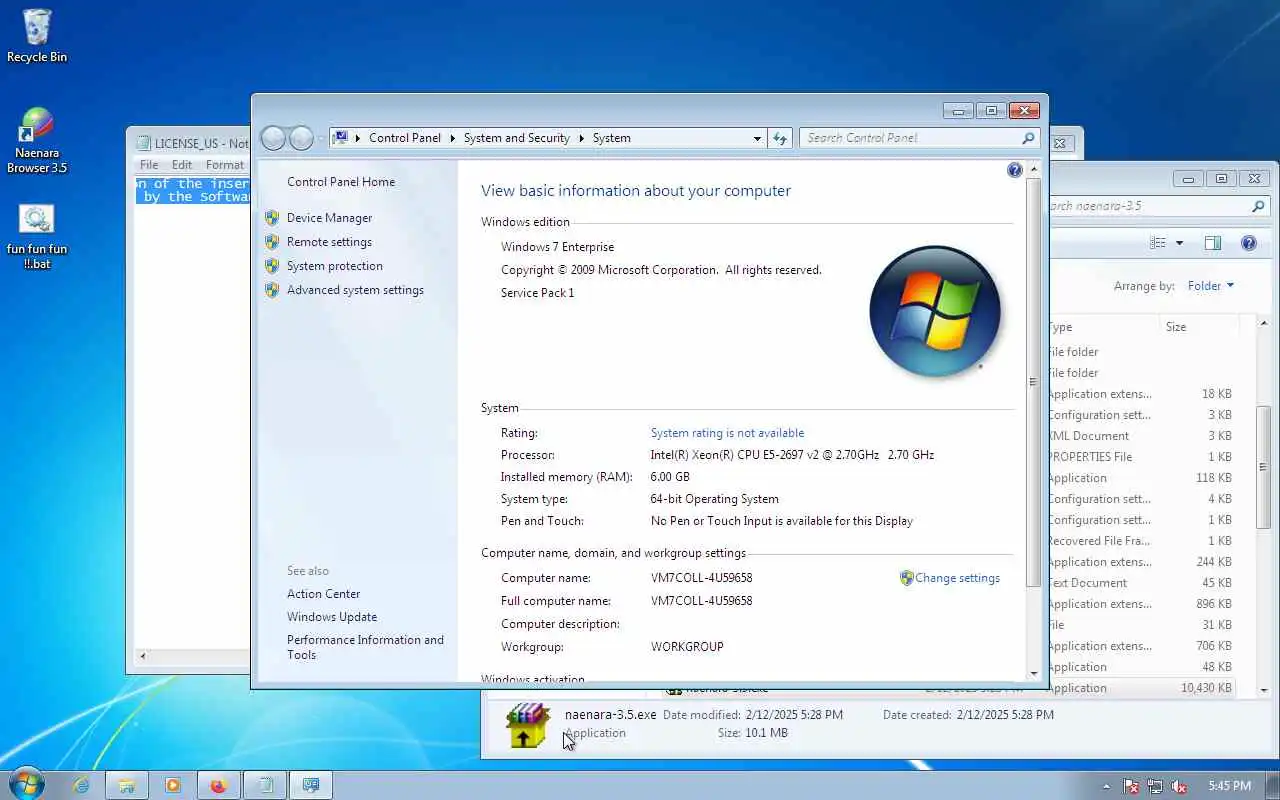
Task: Expand the arrow before Control Panel breadcrumb
Action: (358, 138)
